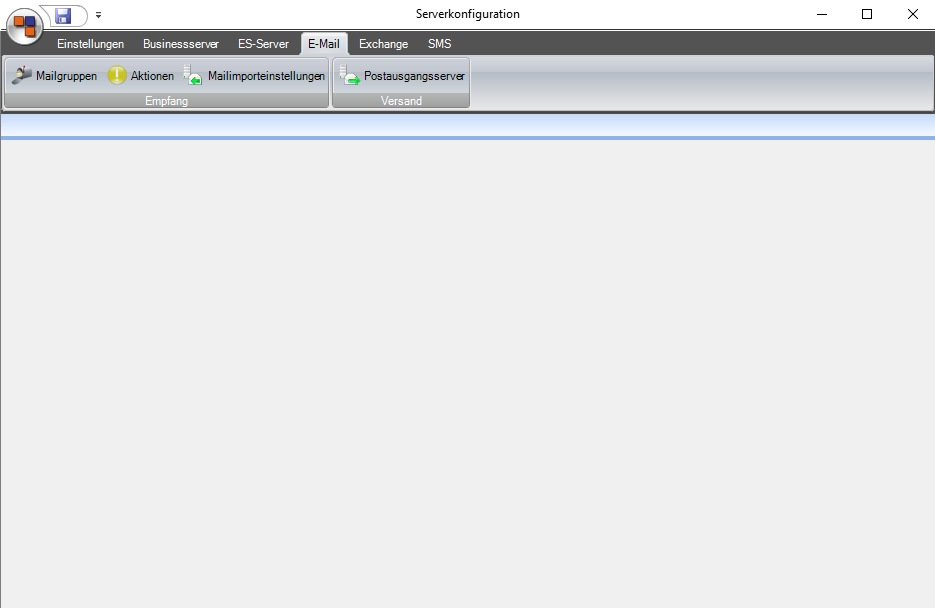Click the save floppy disk icon

click(x=63, y=15)
